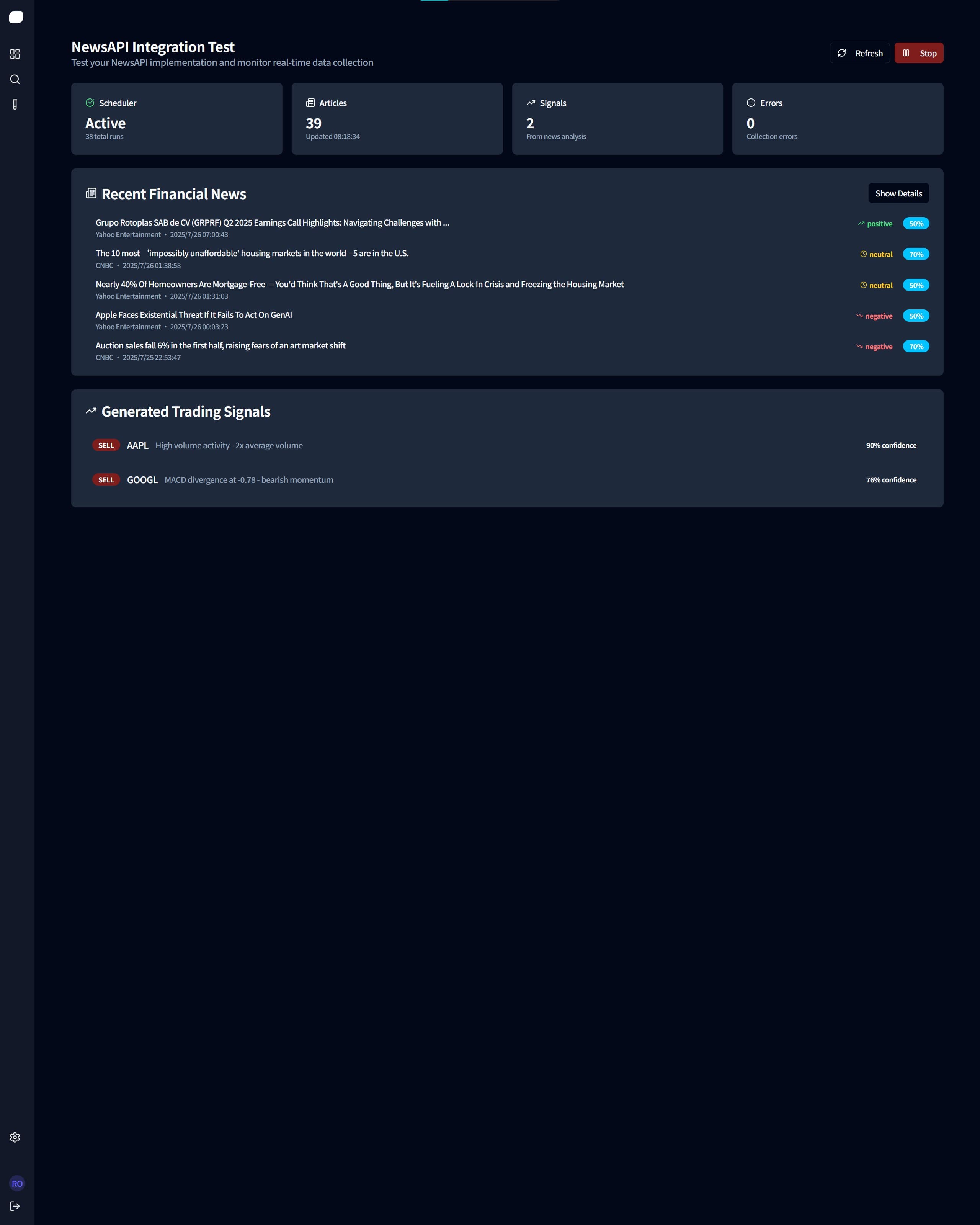This screenshot has width=980, height=1225.
Task: Click the RO user avatar
Action: (17, 1184)
